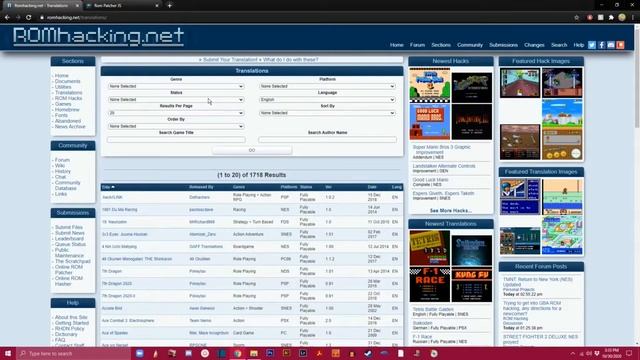Open the Chrome extensions puzzle icon
Viewport: 640px width, 360px height.
(611, 18)
